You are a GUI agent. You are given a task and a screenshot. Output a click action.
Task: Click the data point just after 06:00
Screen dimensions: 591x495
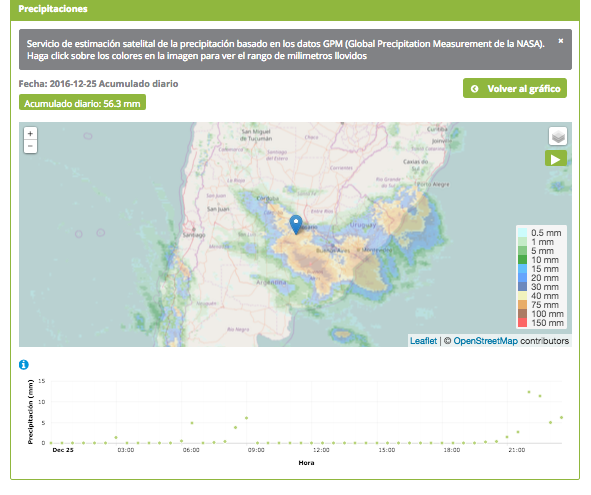click(x=192, y=423)
